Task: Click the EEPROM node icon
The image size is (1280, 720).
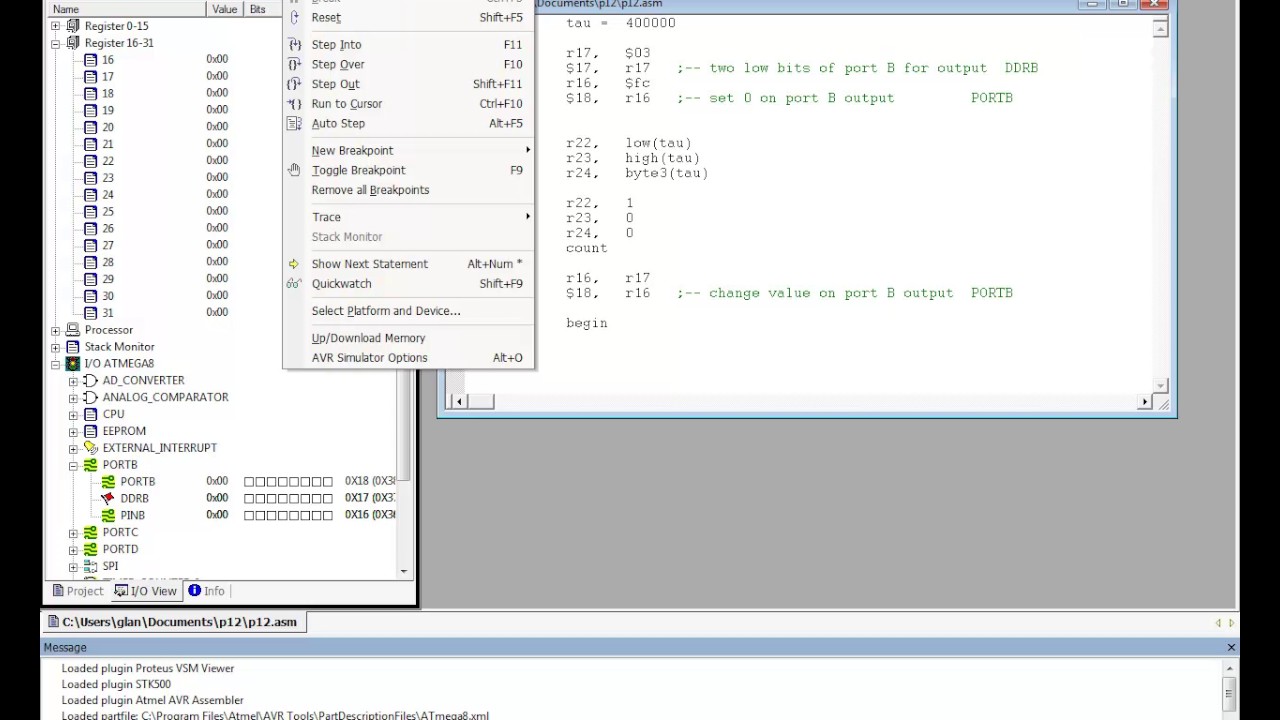Action: tap(91, 431)
